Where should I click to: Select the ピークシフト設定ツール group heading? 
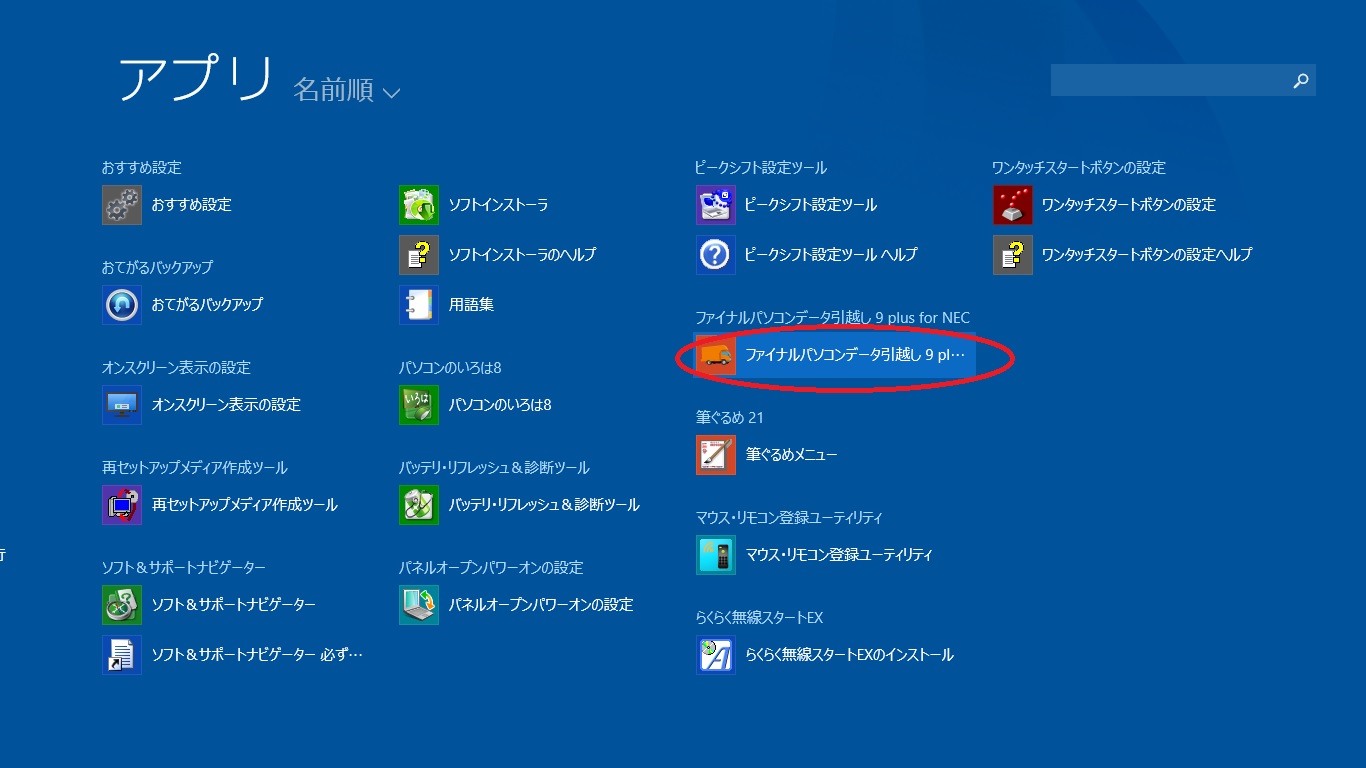pyautogui.click(x=761, y=168)
